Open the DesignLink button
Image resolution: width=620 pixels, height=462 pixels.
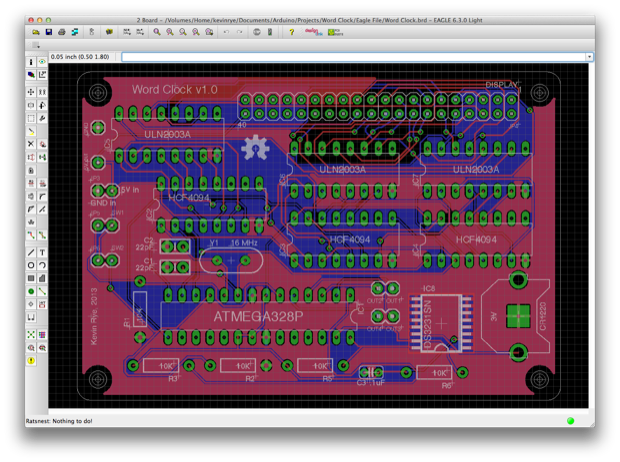pos(313,32)
